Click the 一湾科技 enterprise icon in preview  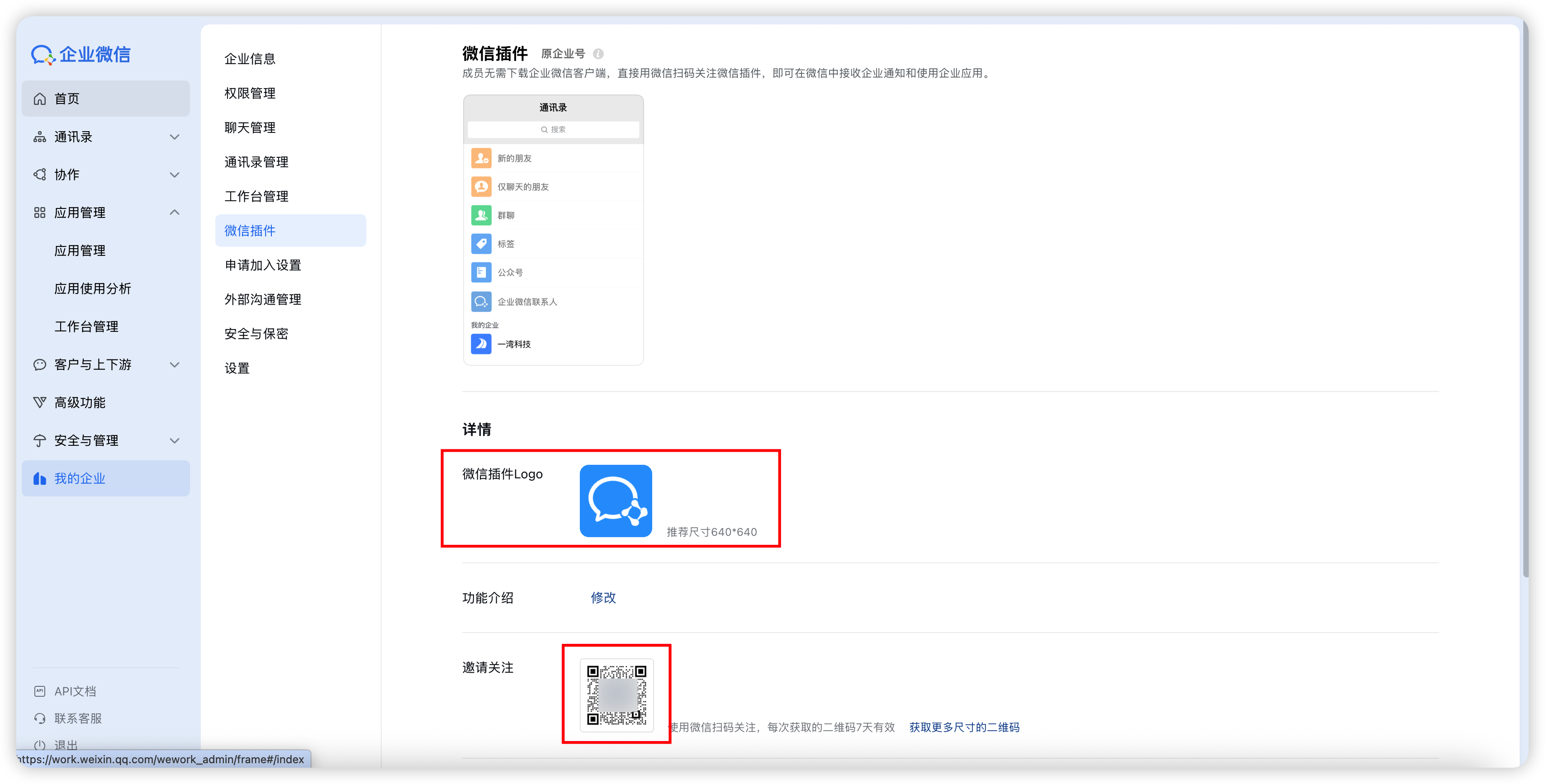pos(481,344)
